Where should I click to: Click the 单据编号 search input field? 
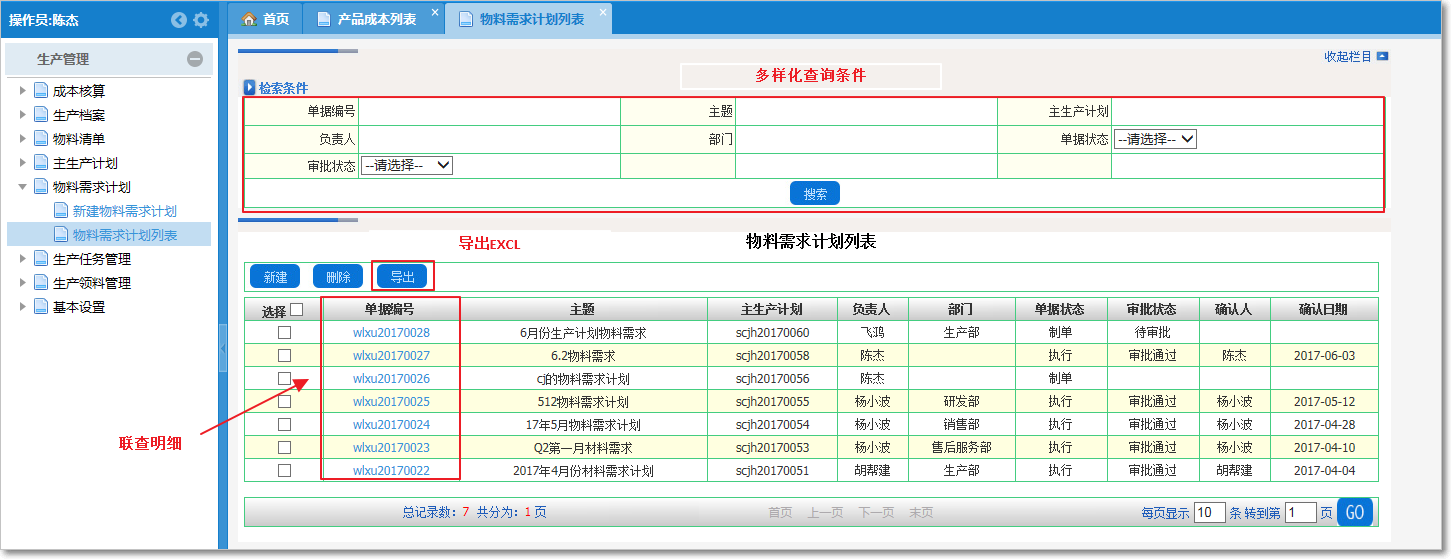[x=489, y=112]
